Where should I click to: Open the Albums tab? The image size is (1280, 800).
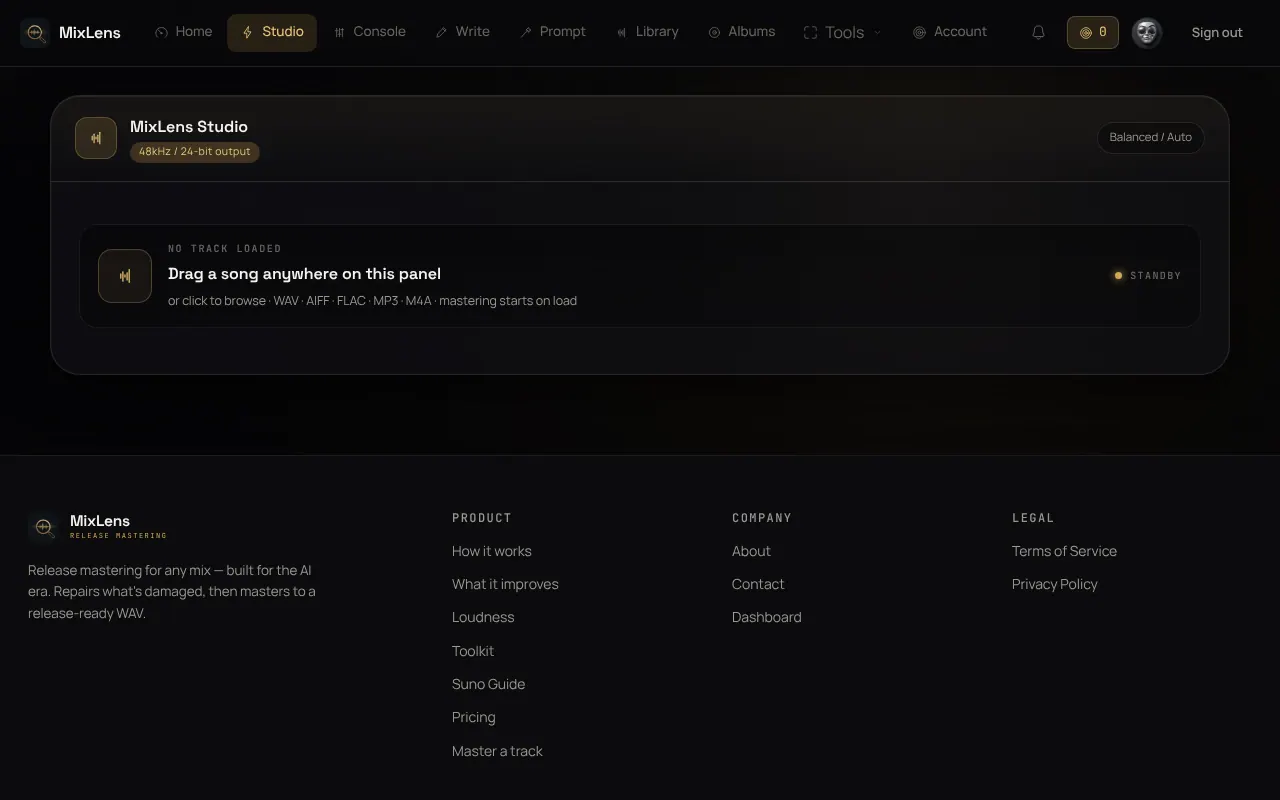point(741,32)
